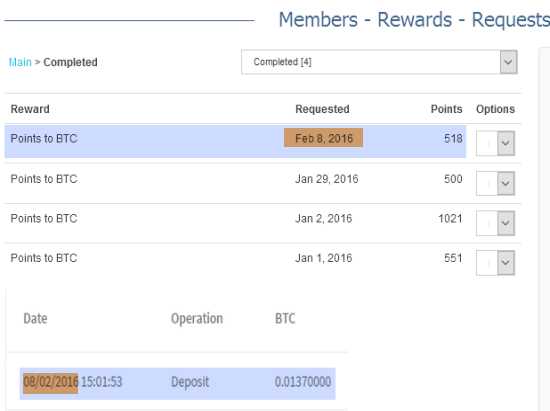Image resolution: width=550 pixels, height=411 pixels.
Task: Click the Options column header
Action: [495, 109]
